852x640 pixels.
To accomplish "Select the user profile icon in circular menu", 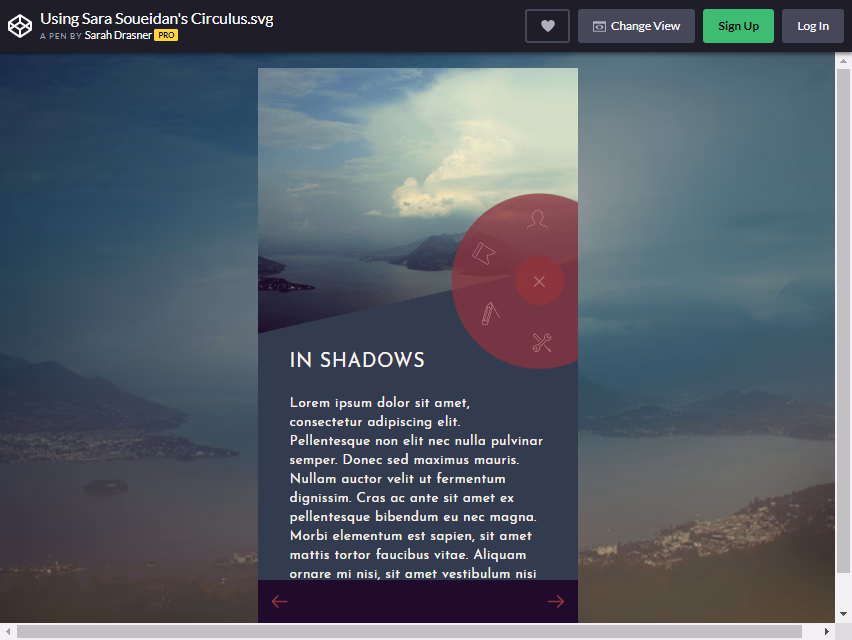I will coord(537,219).
